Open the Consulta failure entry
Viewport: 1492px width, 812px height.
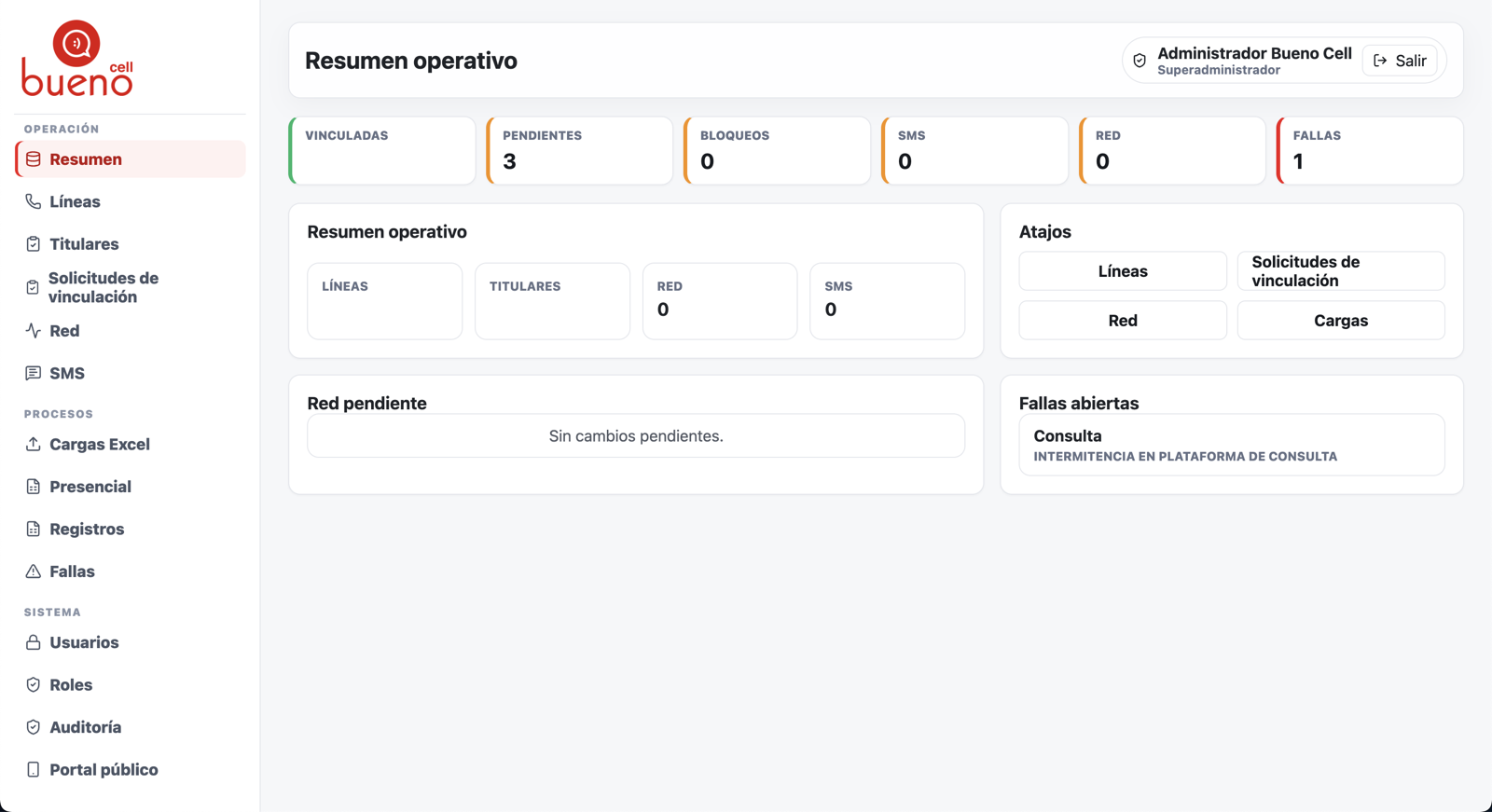(1232, 446)
